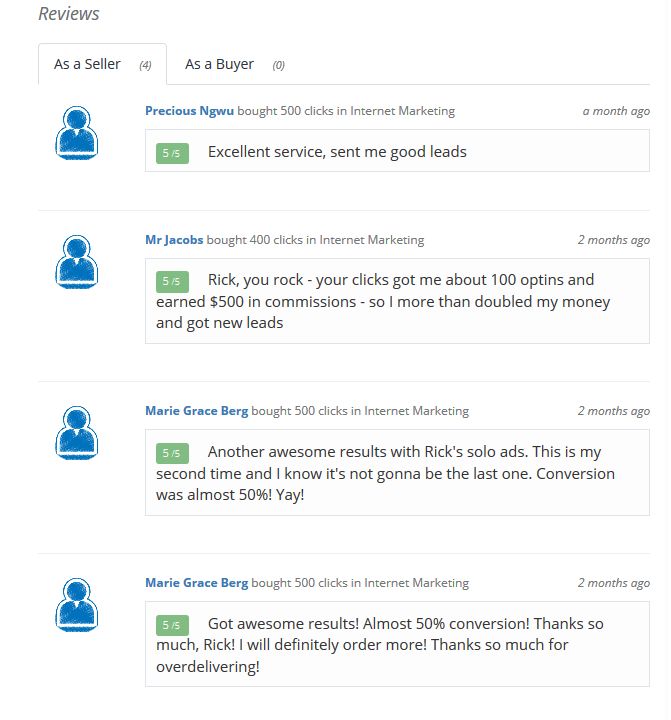Click 5/5 rating badge on 'Excellent service' review
671x720 pixels.
[172, 153]
